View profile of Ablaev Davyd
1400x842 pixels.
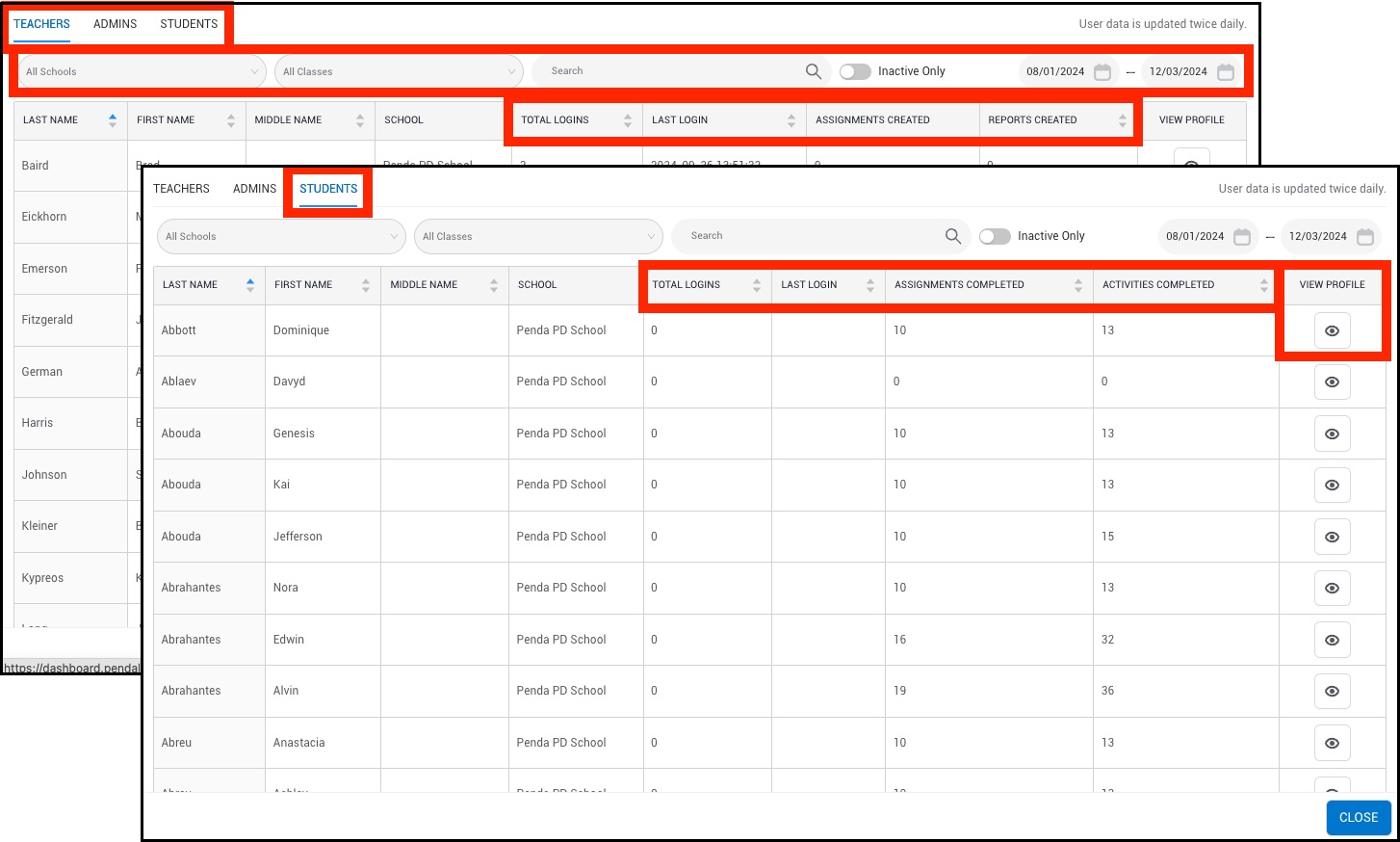[1332, 382]
